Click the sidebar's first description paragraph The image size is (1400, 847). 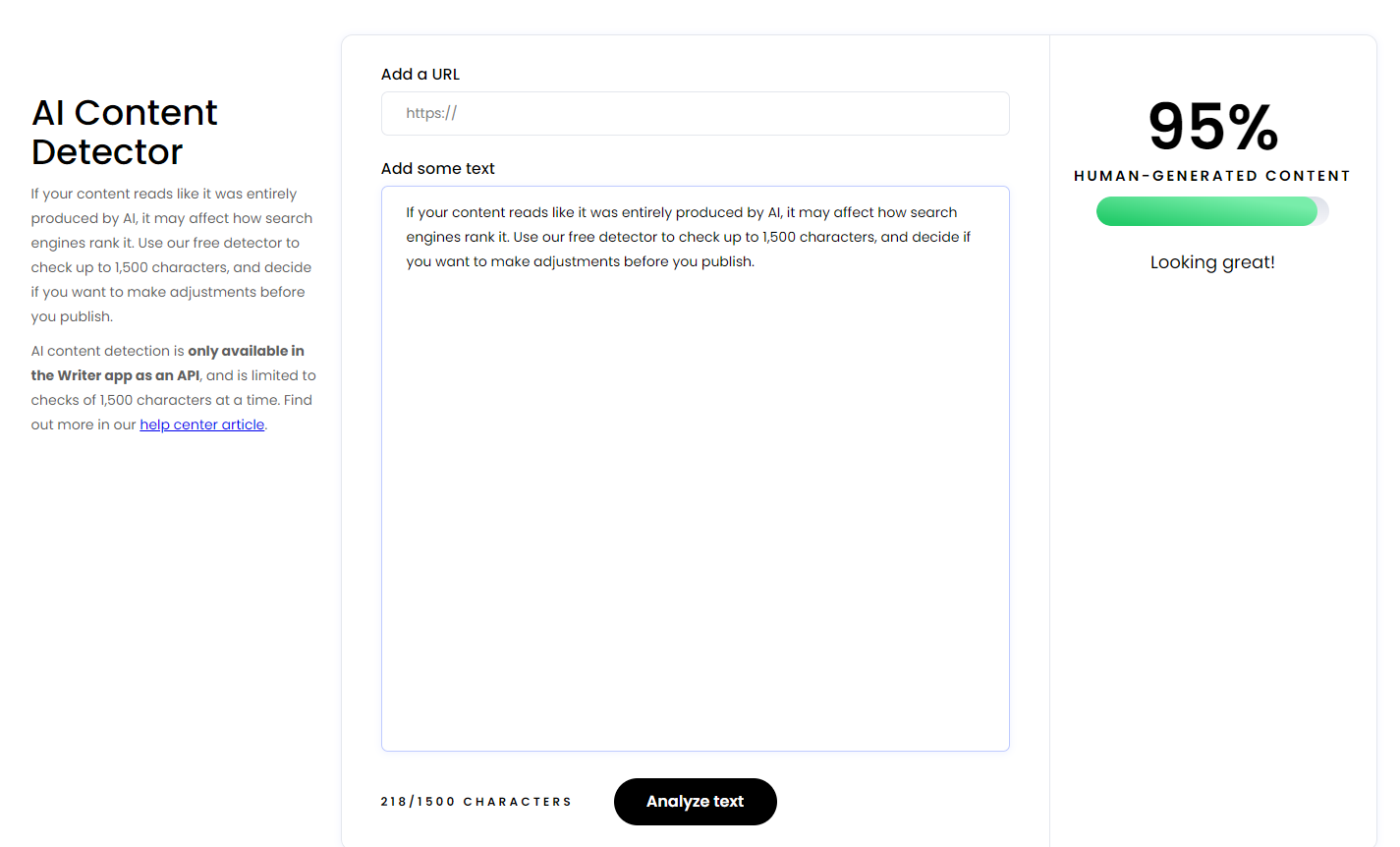click(171, 255)
